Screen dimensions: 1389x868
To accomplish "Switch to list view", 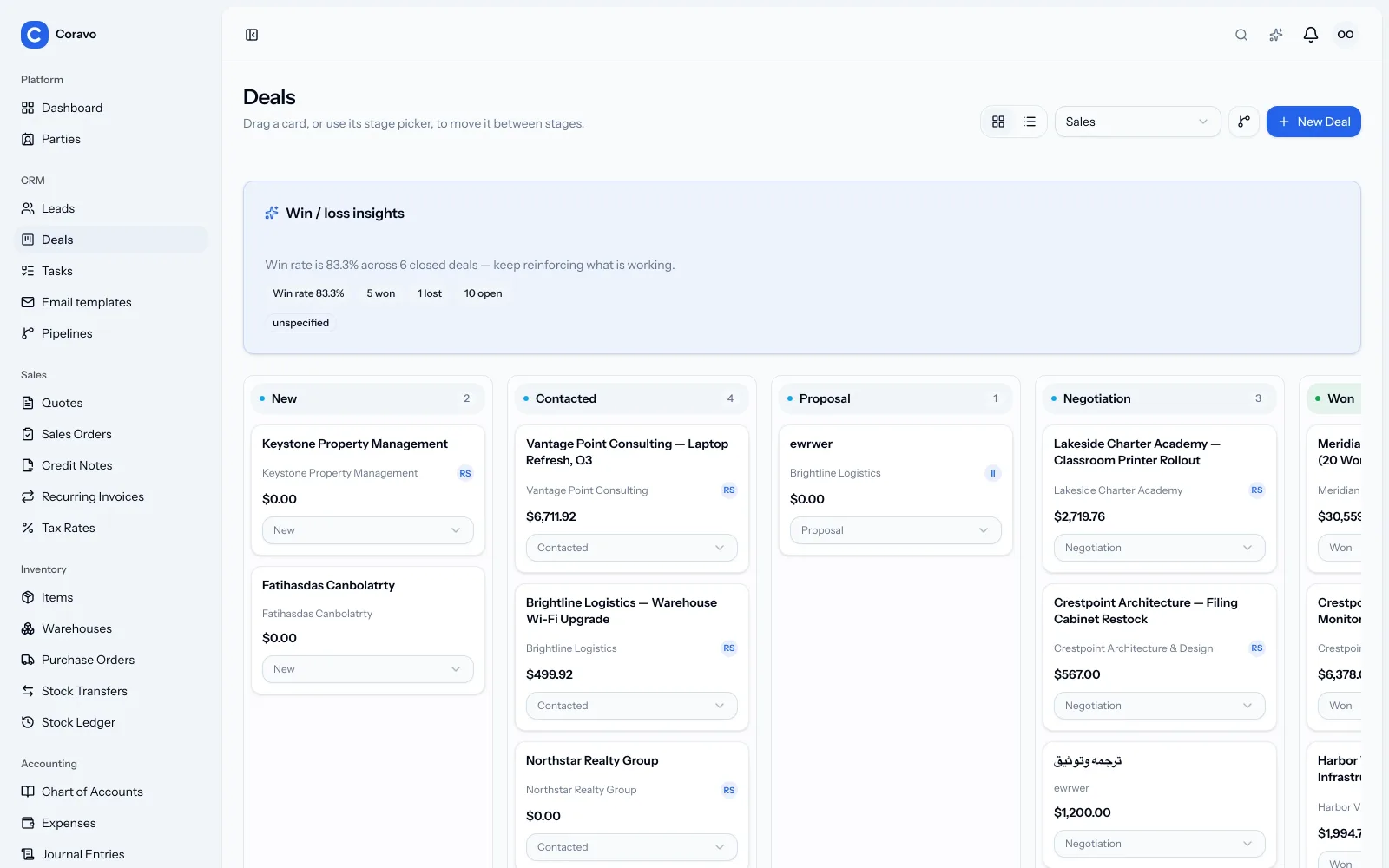I will (x=1030, y=122).
